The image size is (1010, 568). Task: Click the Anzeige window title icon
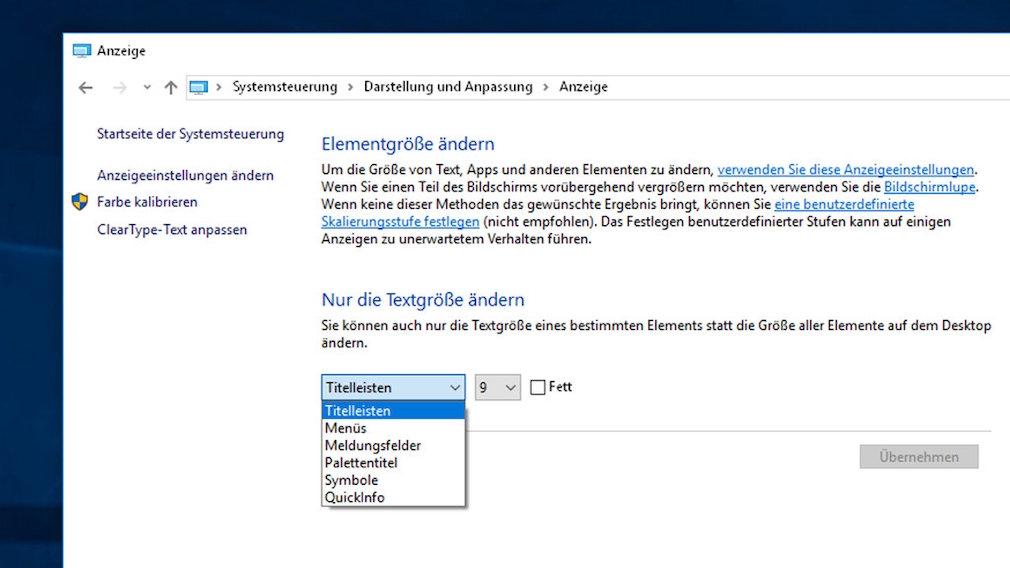click(81, 51)
